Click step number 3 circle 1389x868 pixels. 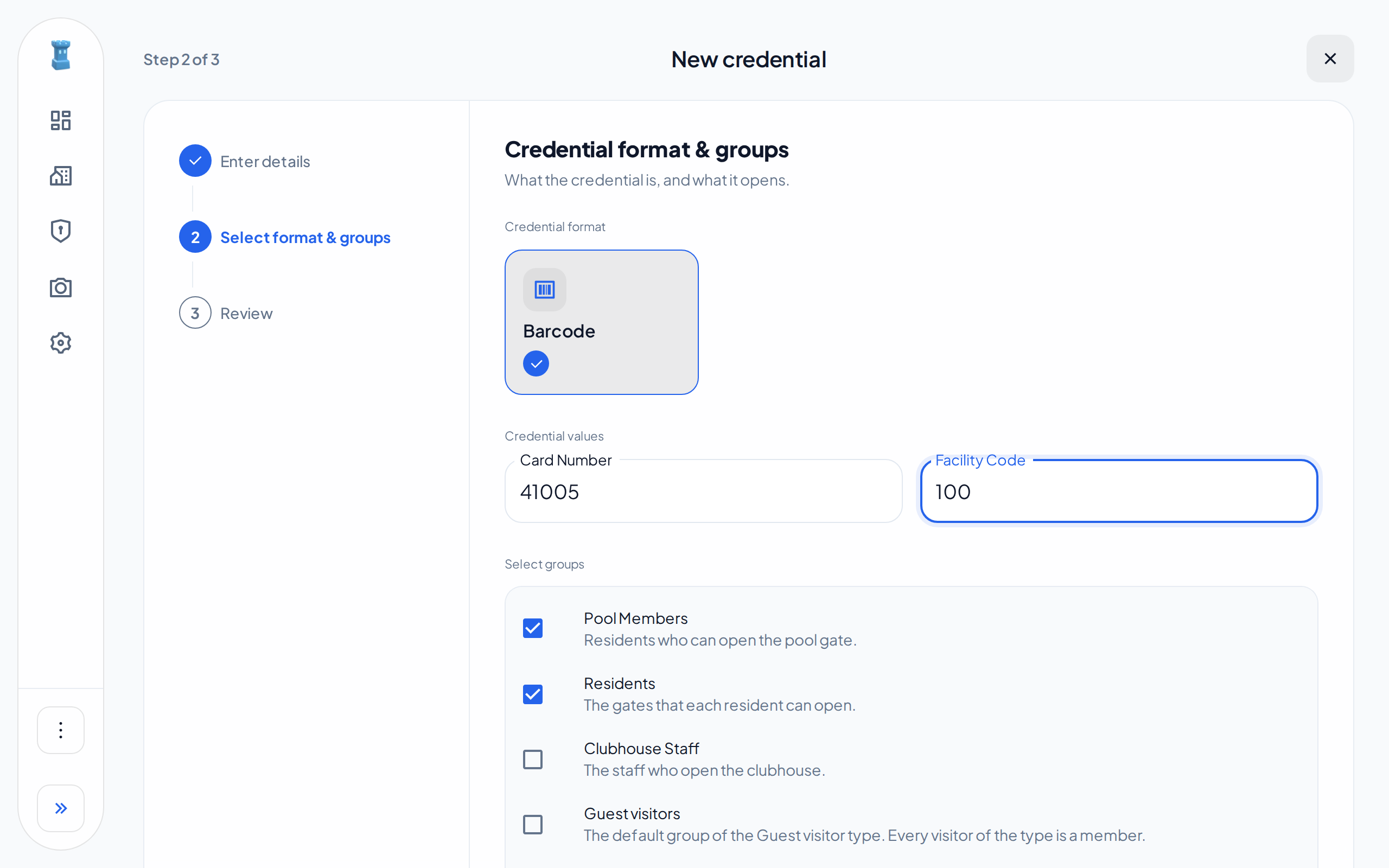click(x=195, y=313)
